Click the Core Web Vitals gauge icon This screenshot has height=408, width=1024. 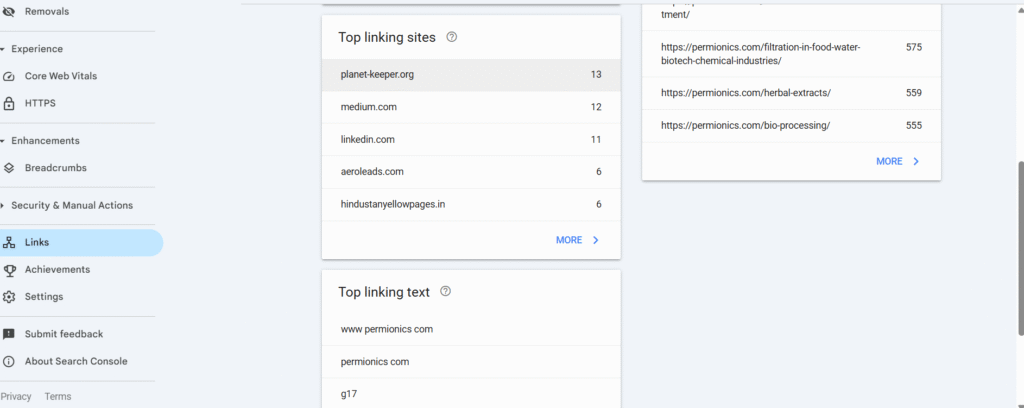tap(9, 76)
